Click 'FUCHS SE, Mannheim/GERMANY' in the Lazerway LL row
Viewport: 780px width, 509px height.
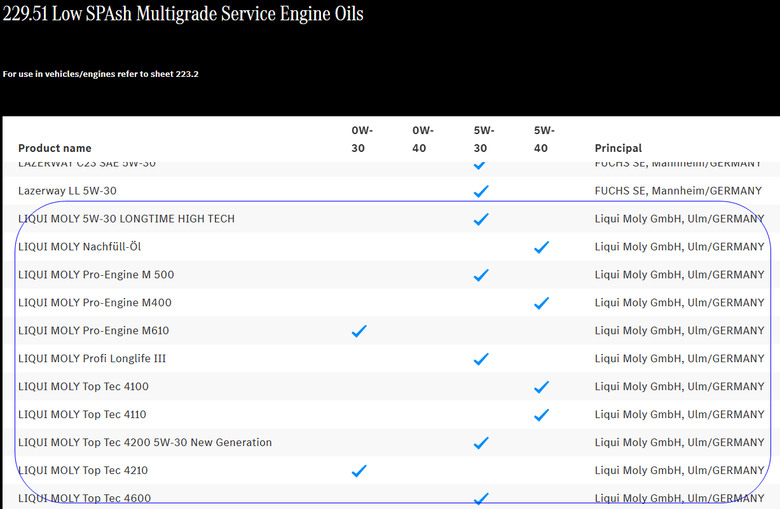click(678, 191)
